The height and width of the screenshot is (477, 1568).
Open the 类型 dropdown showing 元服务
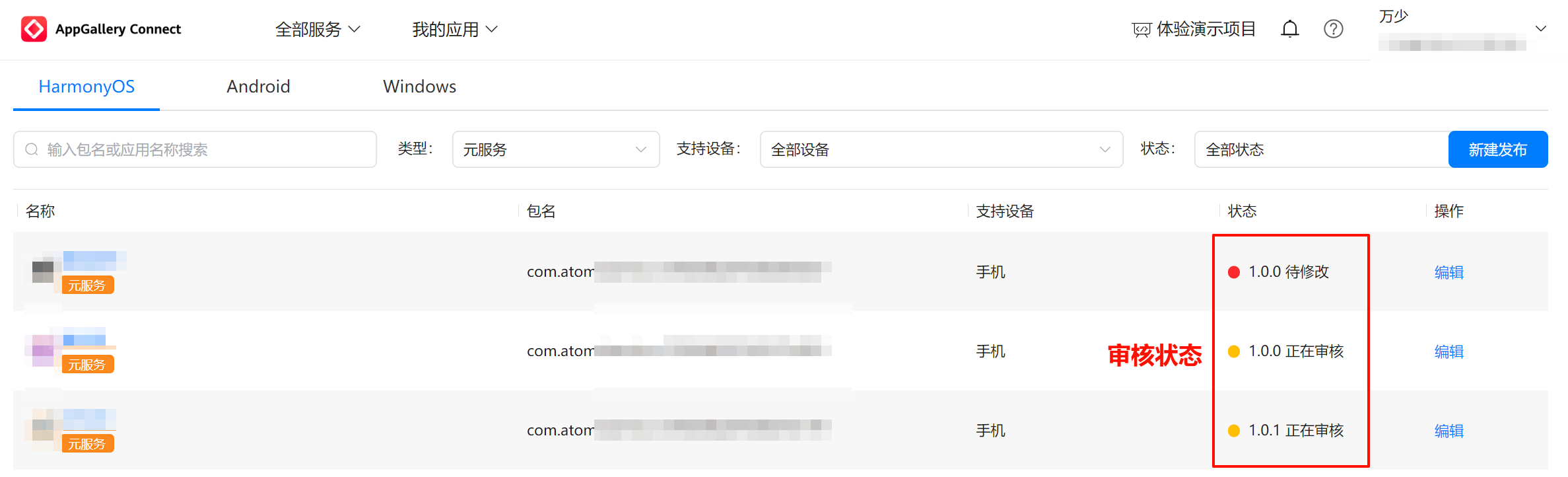coord(555,150)
